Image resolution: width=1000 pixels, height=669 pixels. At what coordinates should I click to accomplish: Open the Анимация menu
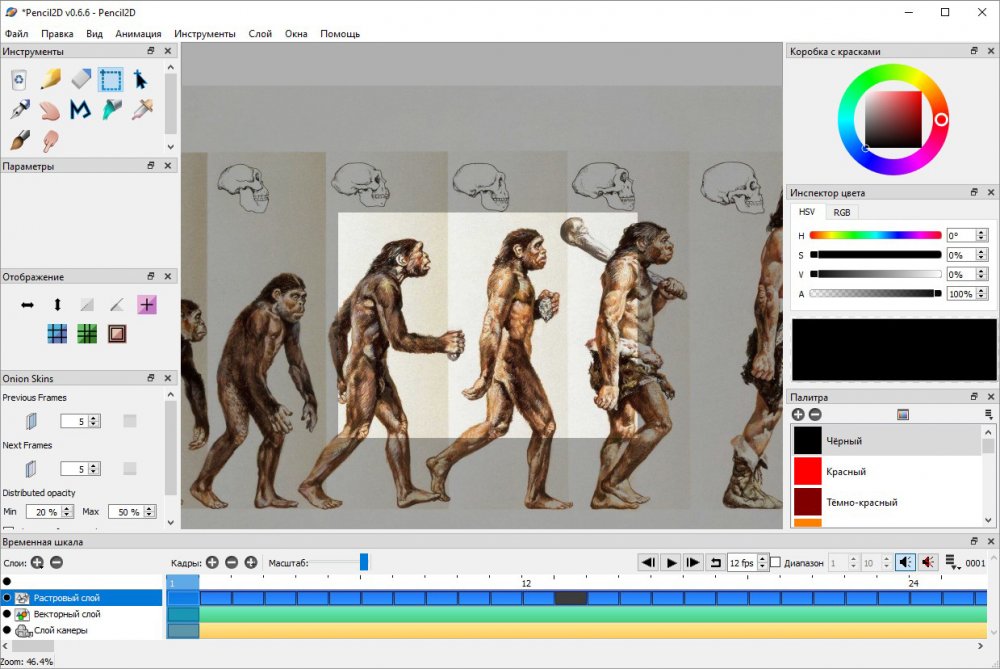(138, 34)
